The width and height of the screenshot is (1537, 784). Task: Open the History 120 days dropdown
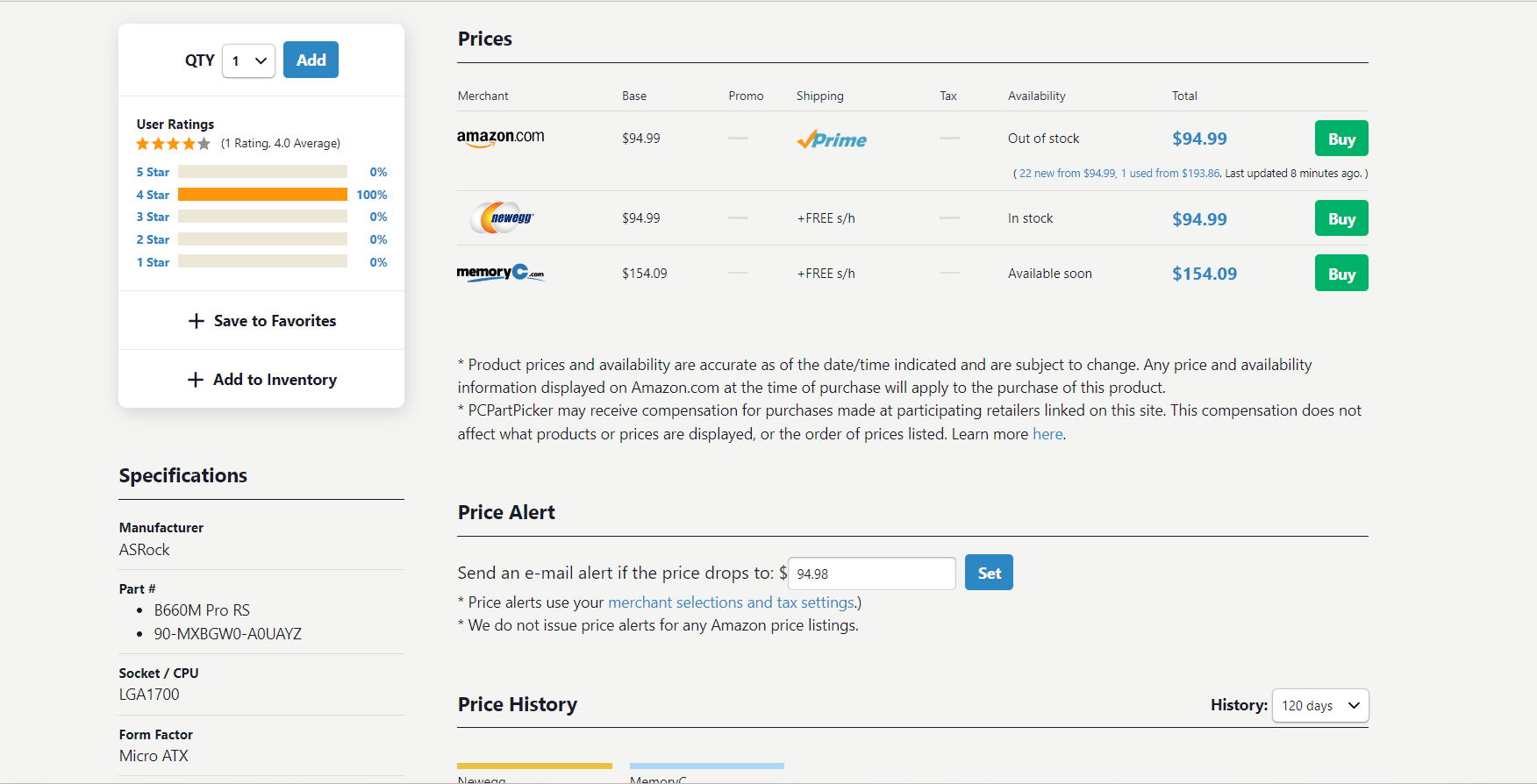click(1319, 706)
